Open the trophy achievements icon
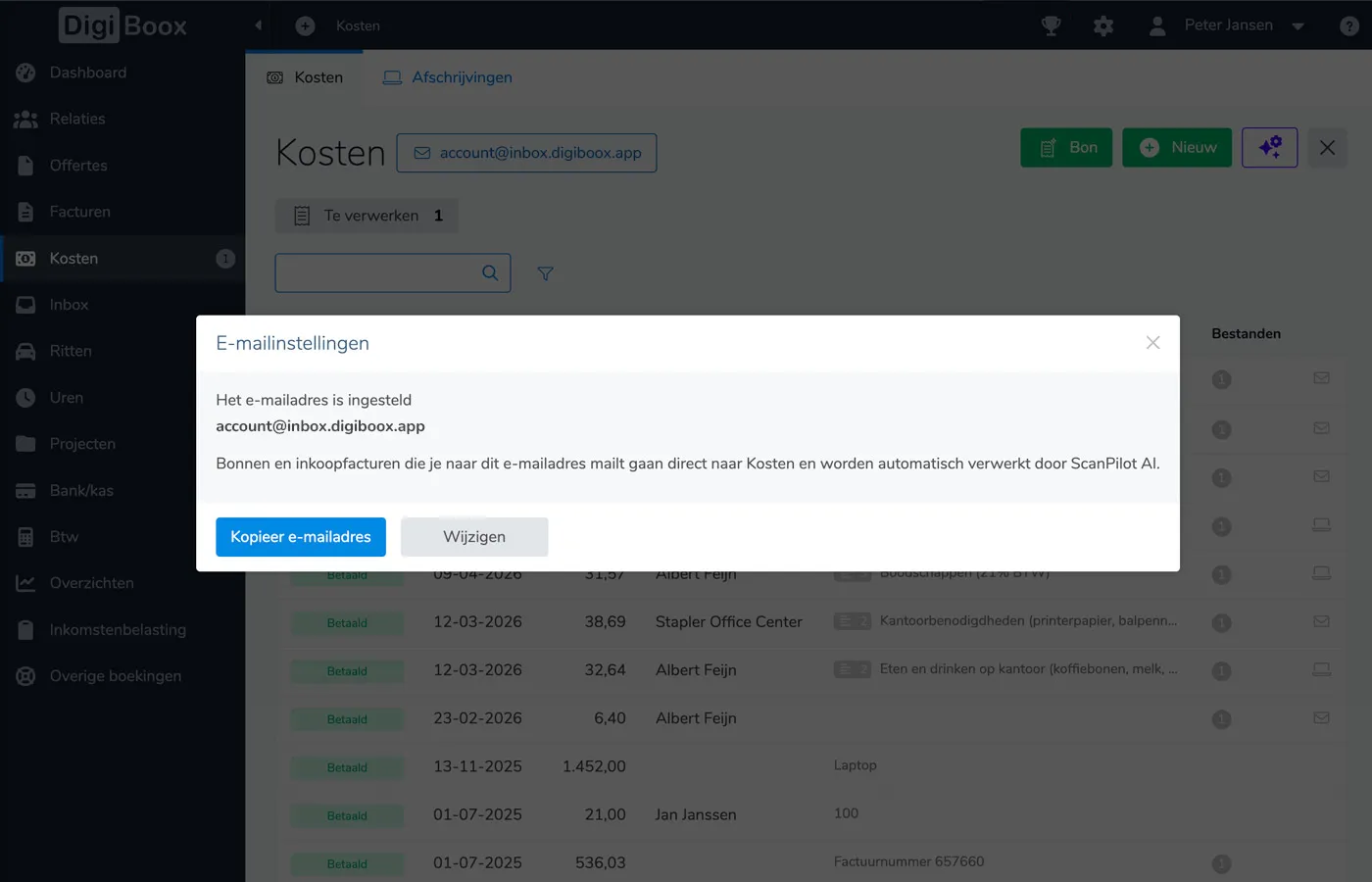Screen dimensions: 1372x882 point(1051,25)
